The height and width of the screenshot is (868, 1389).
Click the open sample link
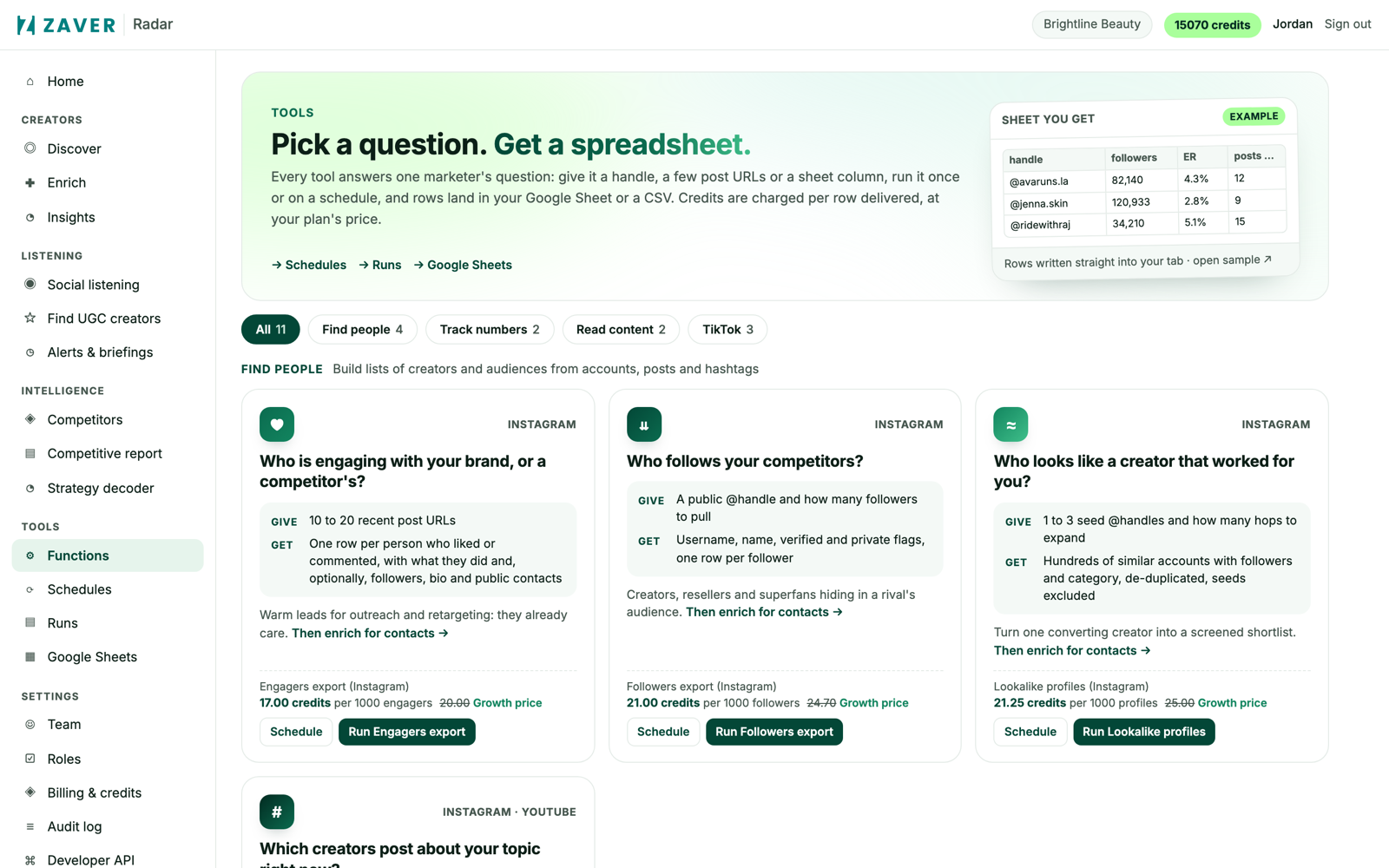(1232, 260)
